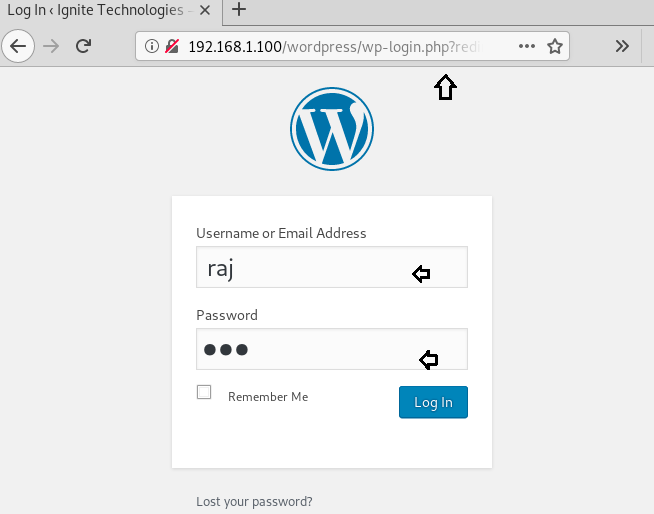Screen dimensions: 654x514
Task: Go back with the browser back arrow
Action: click(20, 46)
